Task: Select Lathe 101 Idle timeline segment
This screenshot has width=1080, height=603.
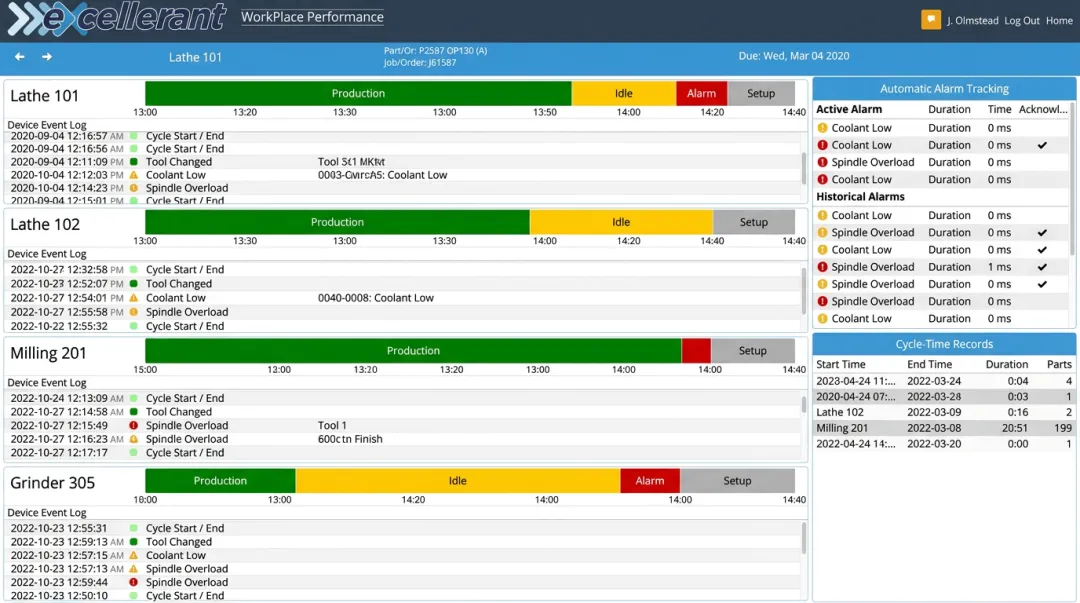Action: pyautogui.click(x=623, y=93)
